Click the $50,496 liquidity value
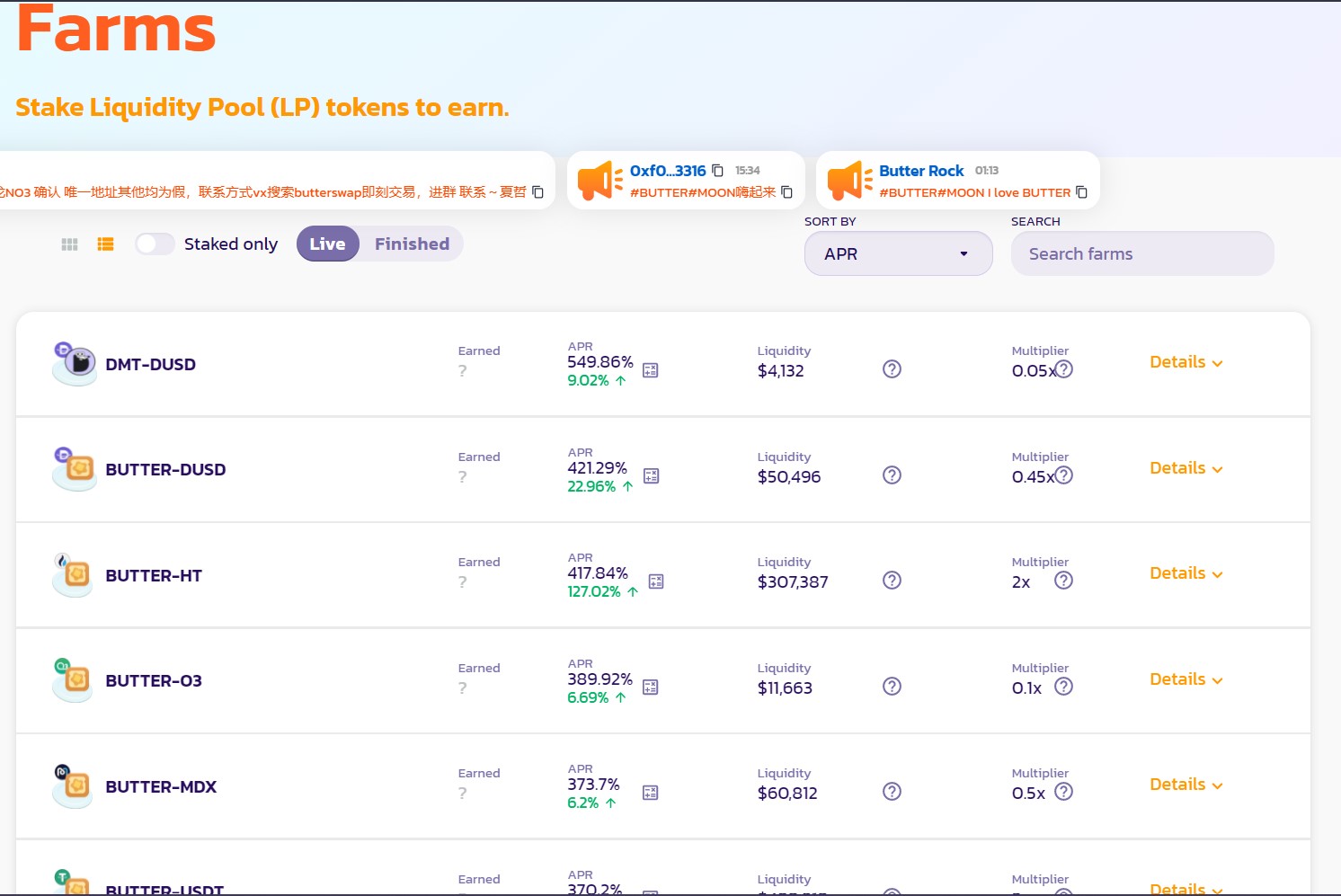This screenshot has height=896, width=1341. click(x=789, y=477)
